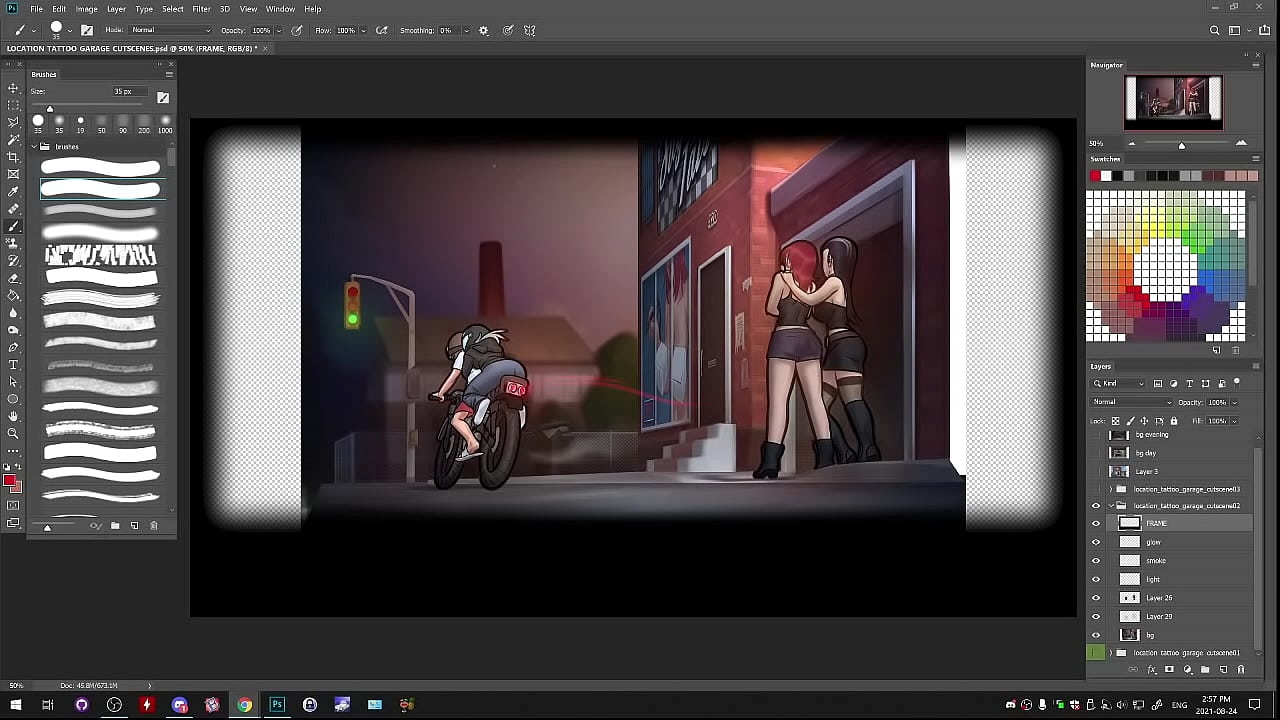
Task: Open the Layer menu
Action: pos(116,9)
